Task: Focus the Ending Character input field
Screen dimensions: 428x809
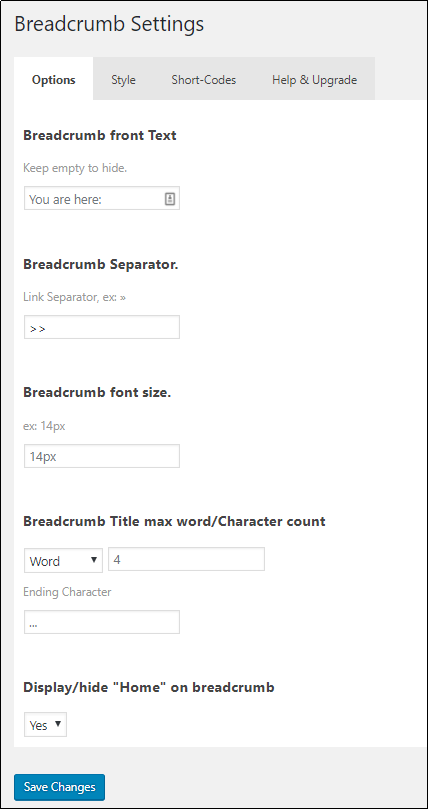Action: (x=102, y=622)
